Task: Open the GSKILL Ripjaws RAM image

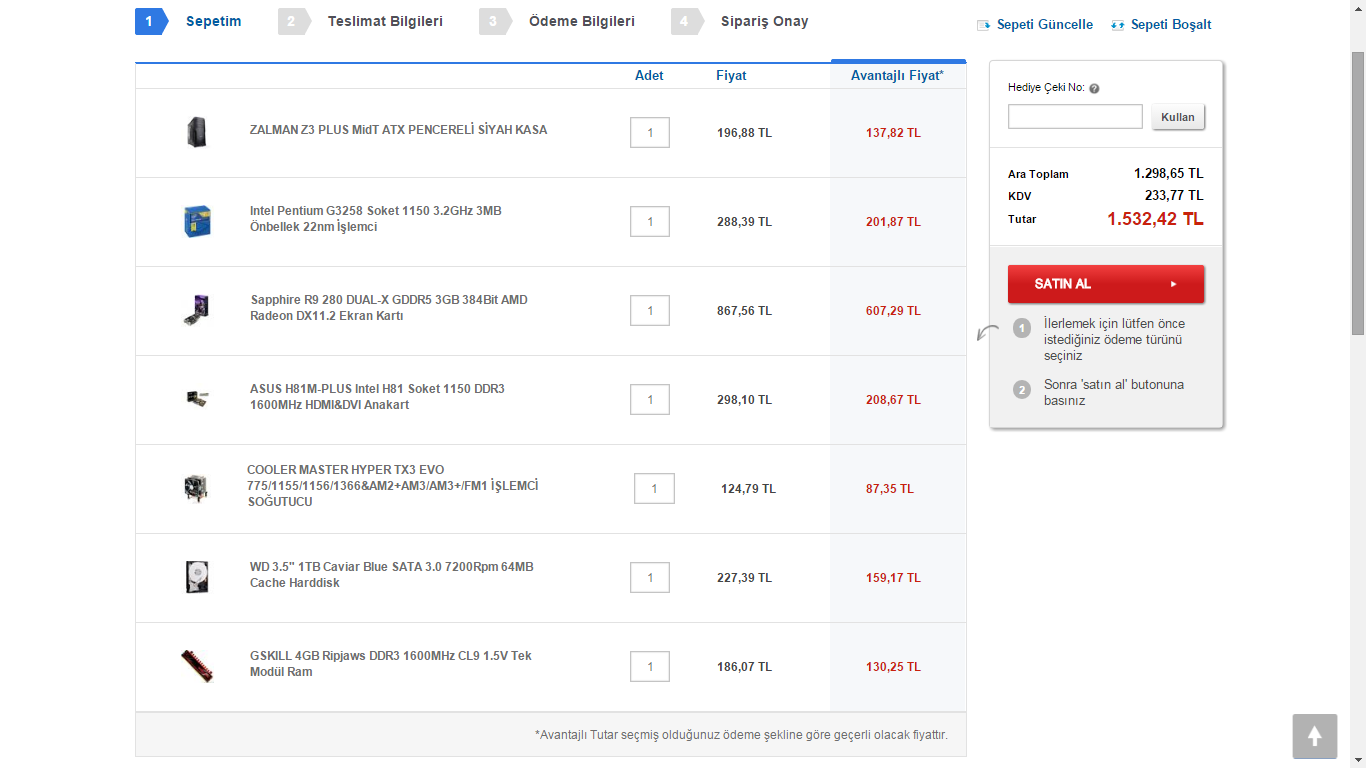Action: 196,666
